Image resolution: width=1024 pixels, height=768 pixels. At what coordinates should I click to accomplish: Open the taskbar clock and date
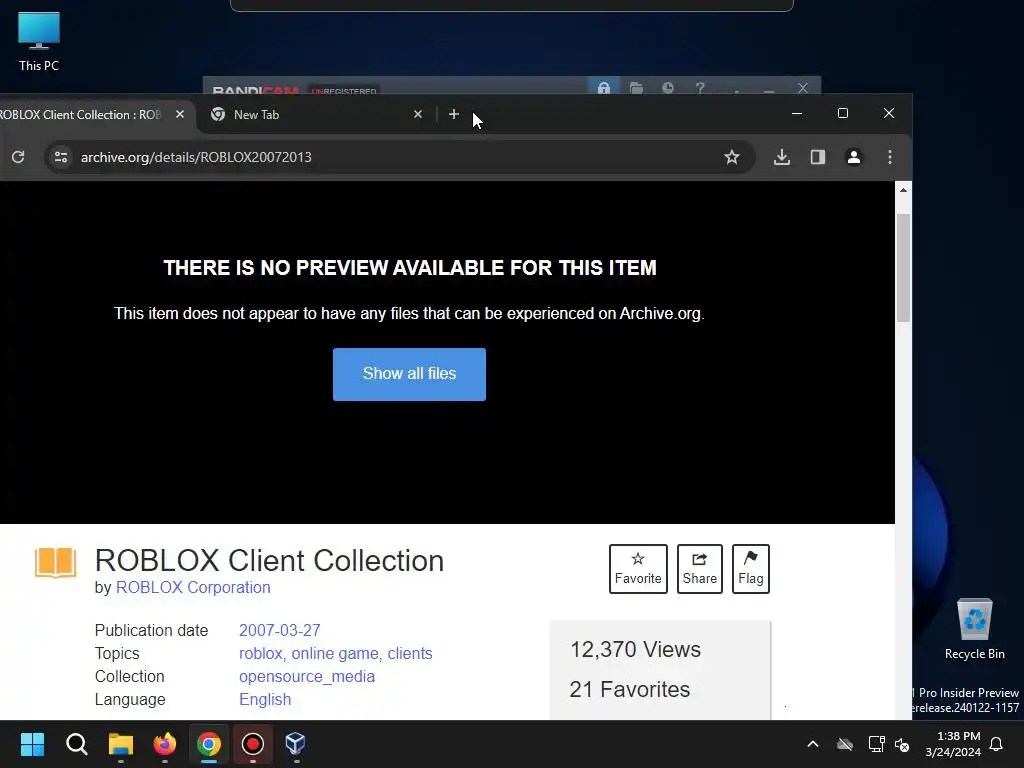click(x=953, y=744)
